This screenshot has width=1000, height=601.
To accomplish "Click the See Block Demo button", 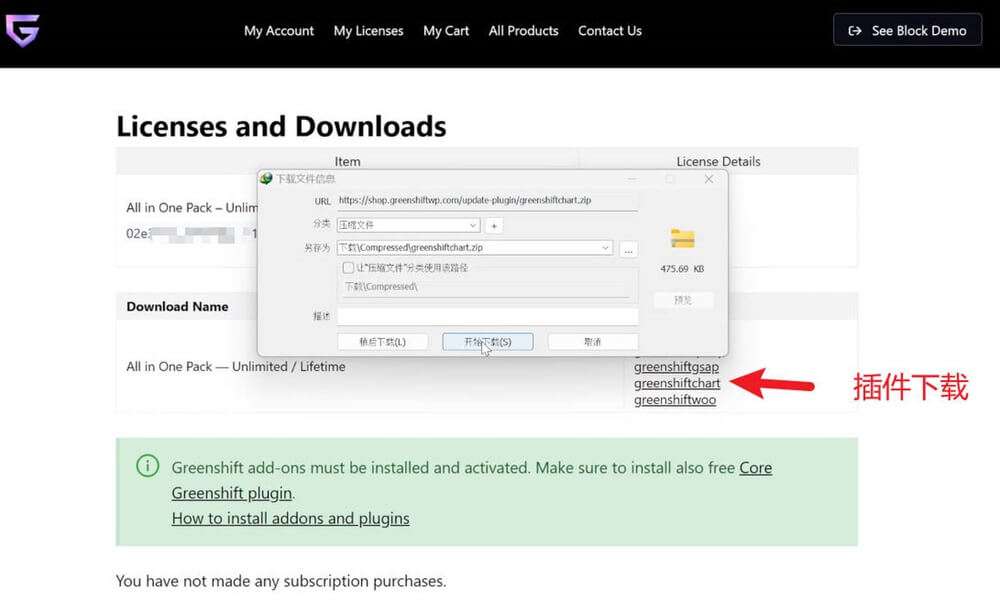I will tap(908, 30).
